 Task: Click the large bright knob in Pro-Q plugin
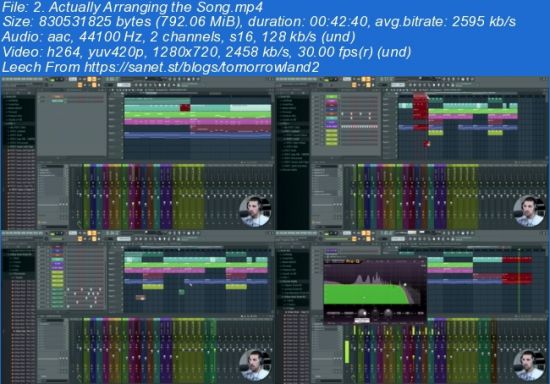point(362,313)
